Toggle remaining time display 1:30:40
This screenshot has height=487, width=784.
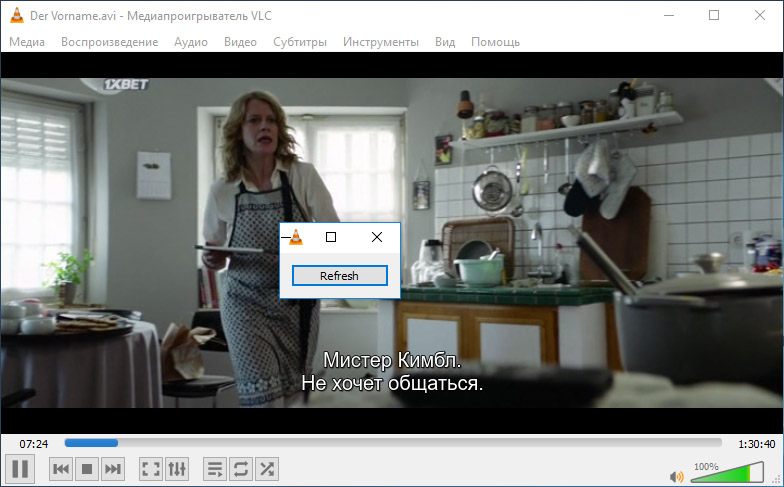pos(756,444)
